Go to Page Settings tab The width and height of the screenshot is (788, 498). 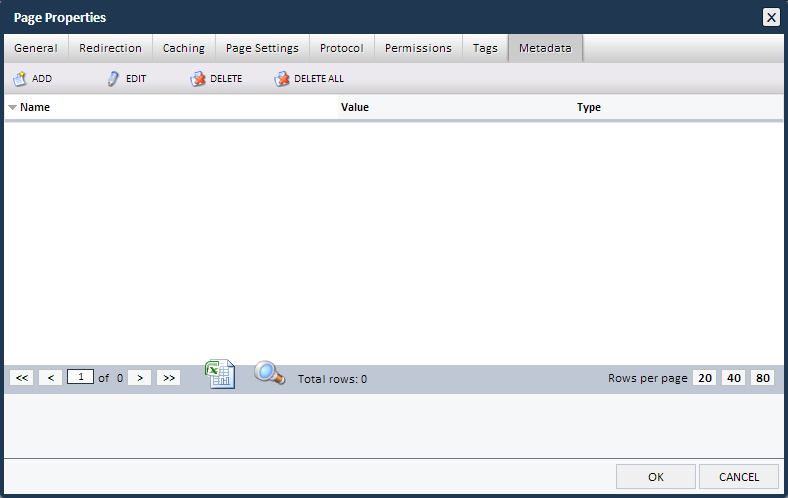pos(262,48)
